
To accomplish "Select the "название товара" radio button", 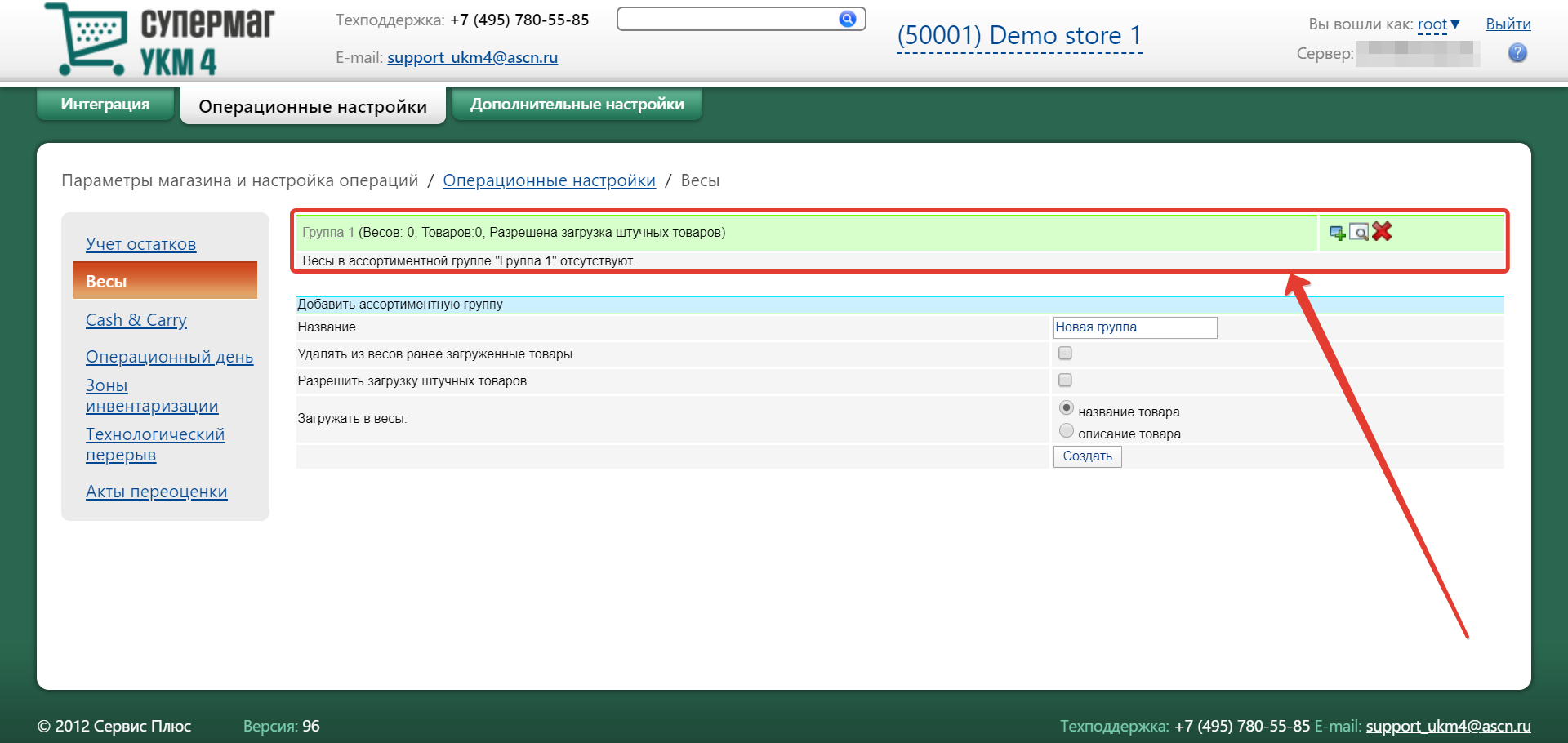I will (1067, 408).
